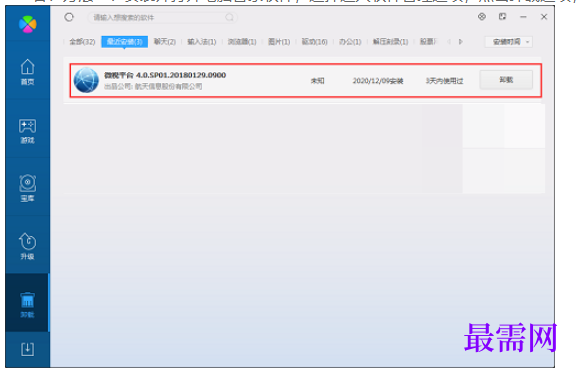The height and width of the screenshot is (369, 576).
Task: Open the 宝库 software library in sidebar
Action: (28, 189)
